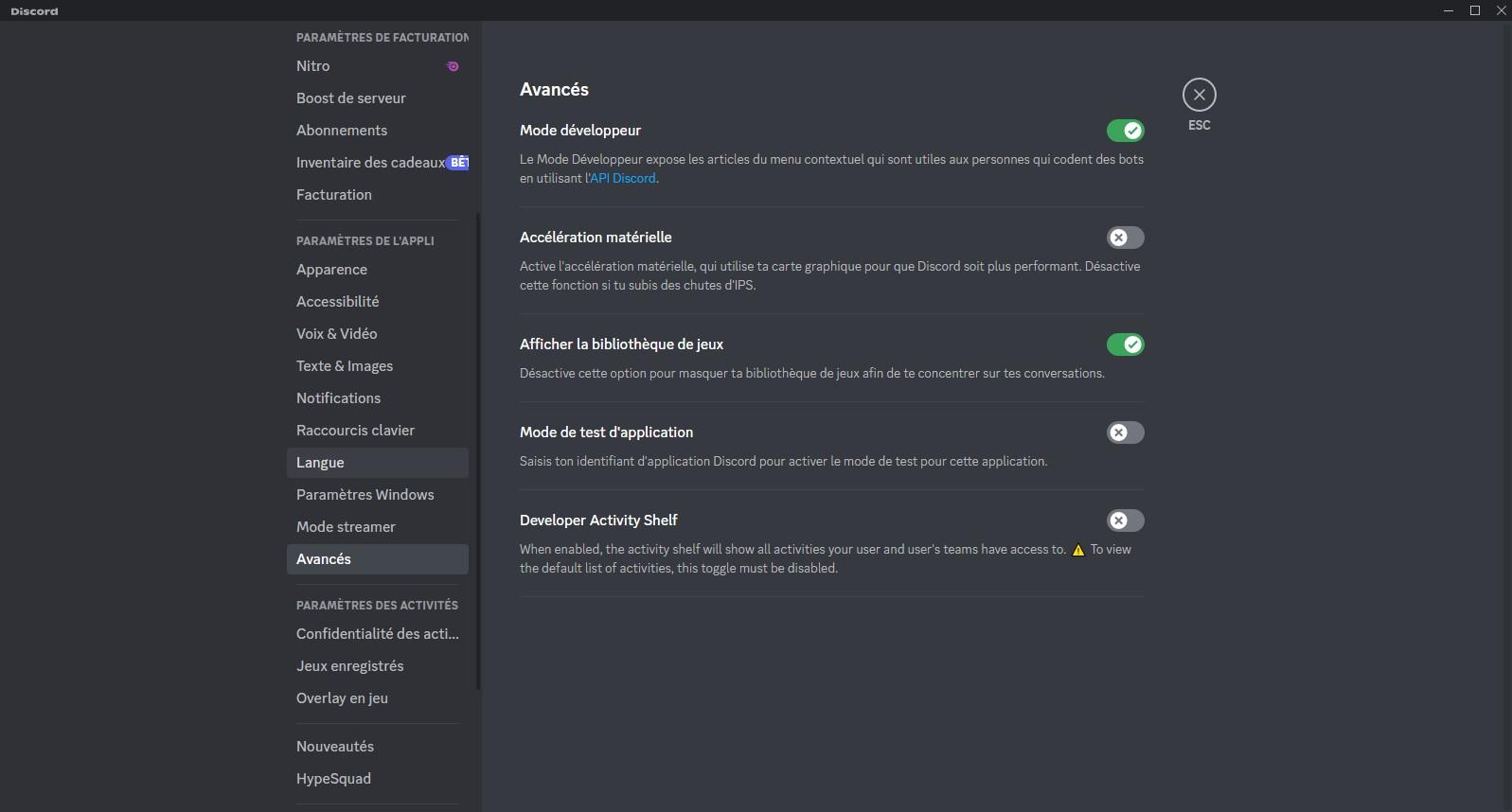Select Jeux enregistrés in the sidebar
1512x812 pixels.
point(378,666)
